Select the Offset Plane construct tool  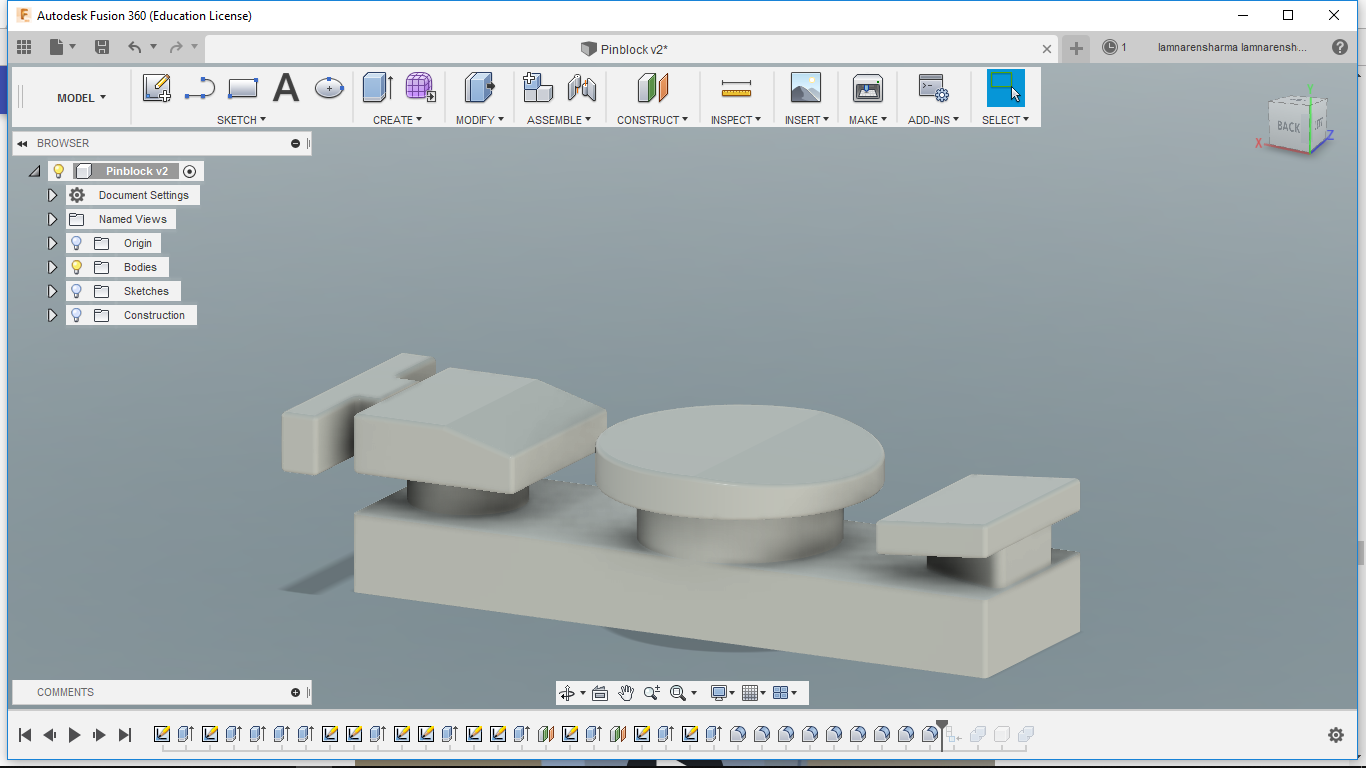pos(652,88)
